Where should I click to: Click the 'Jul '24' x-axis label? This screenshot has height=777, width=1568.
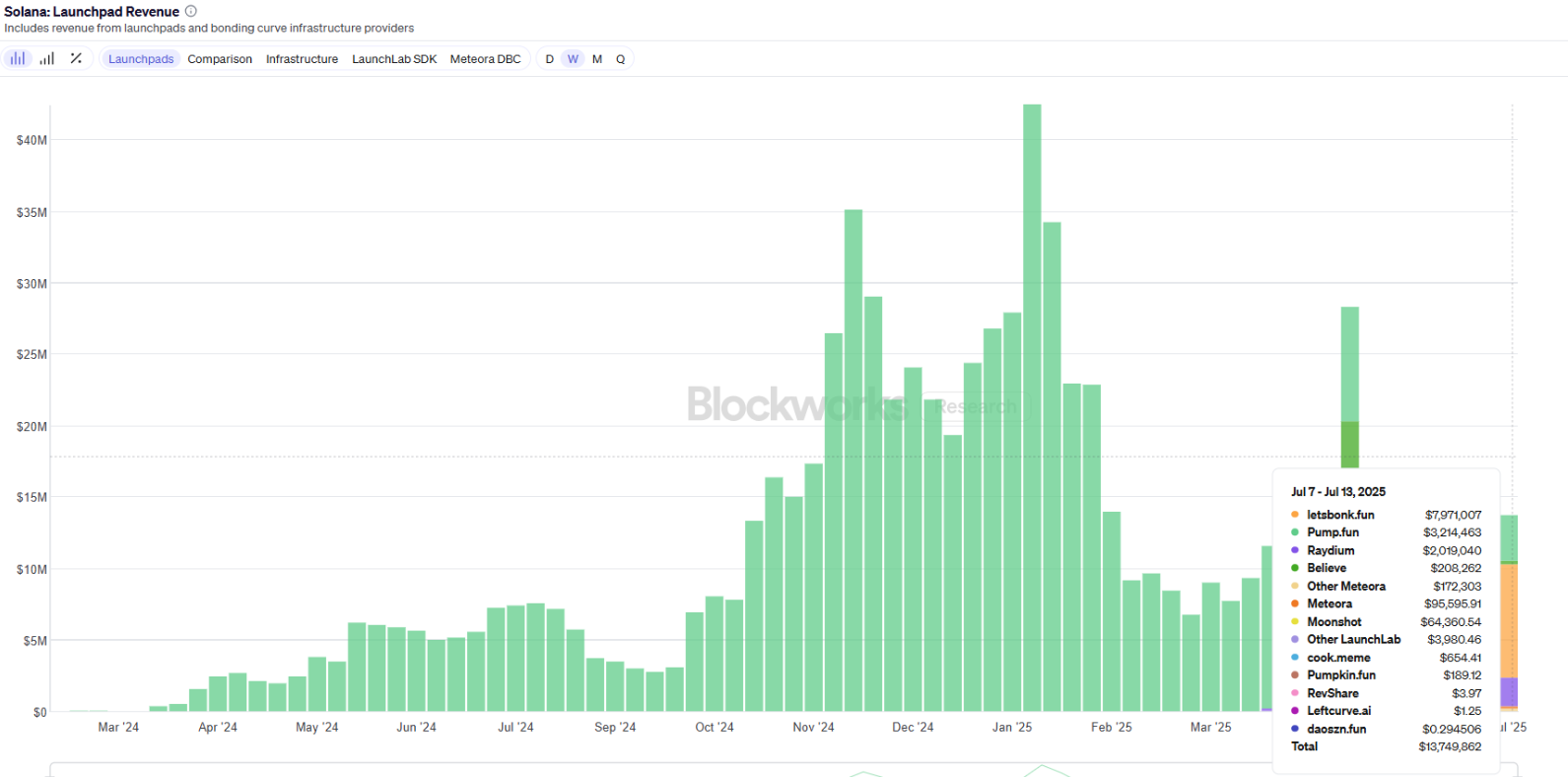click(515, 727)
